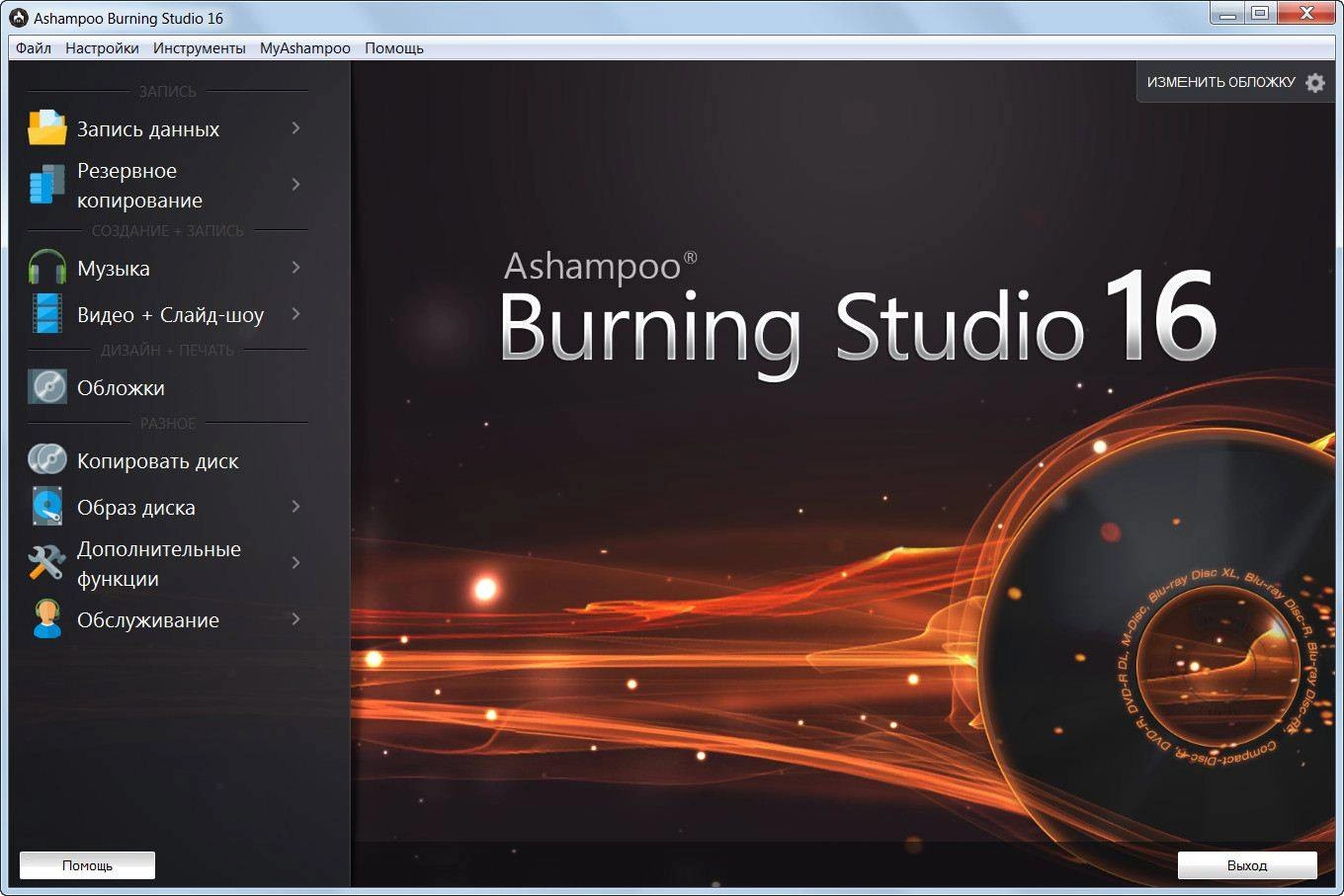Select the Образ диска label
This screenshot has width=1344, height=896.
pyautogui.click(x=136, y=508)
